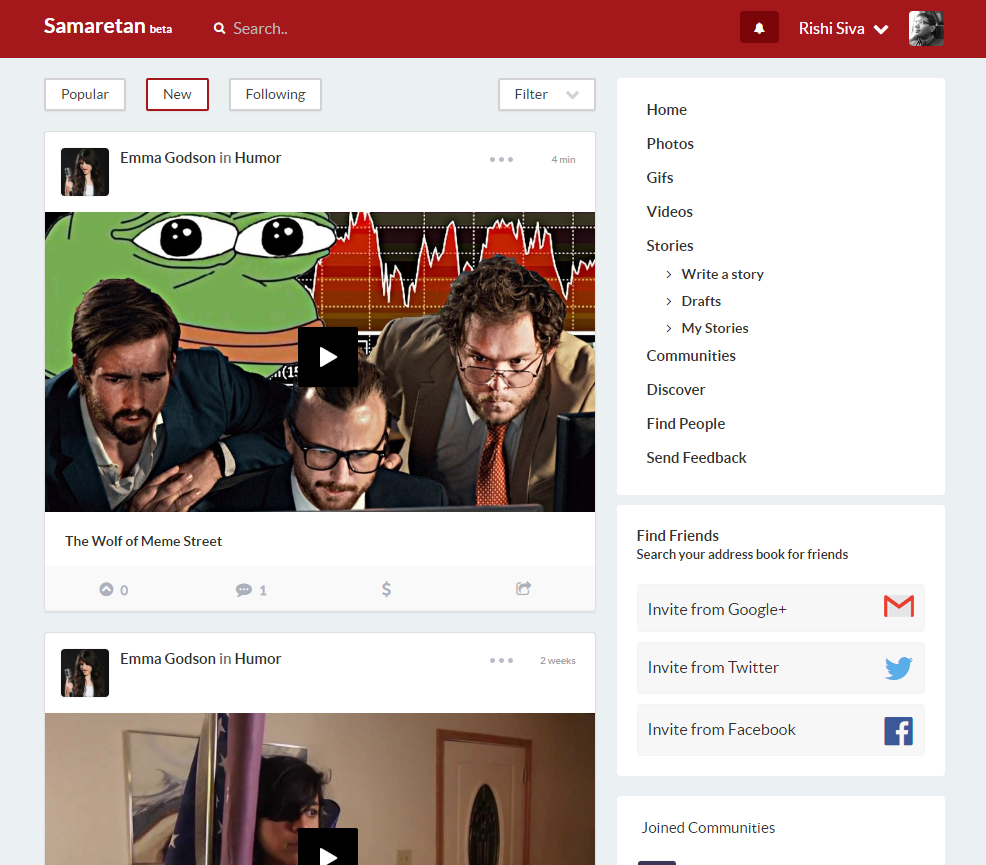Click Invite from Twitter

(x=780, y=668)
